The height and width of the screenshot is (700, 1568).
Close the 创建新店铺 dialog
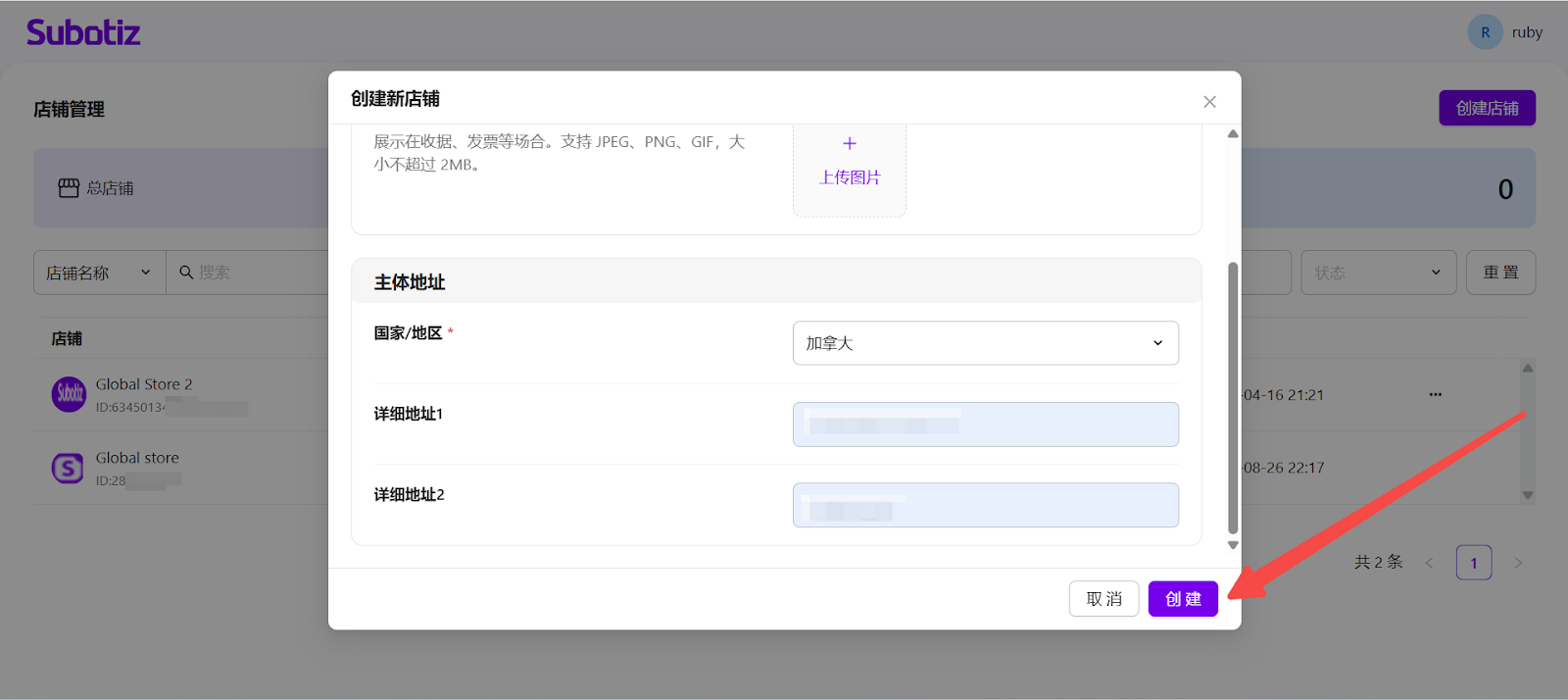1209,102
